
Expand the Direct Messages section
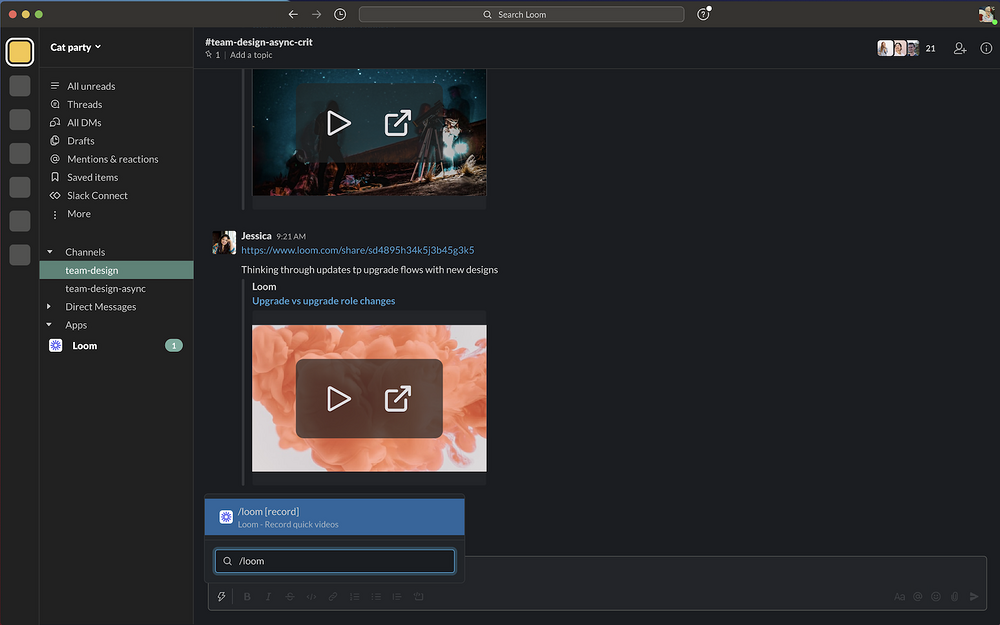[x=50, y=307]
